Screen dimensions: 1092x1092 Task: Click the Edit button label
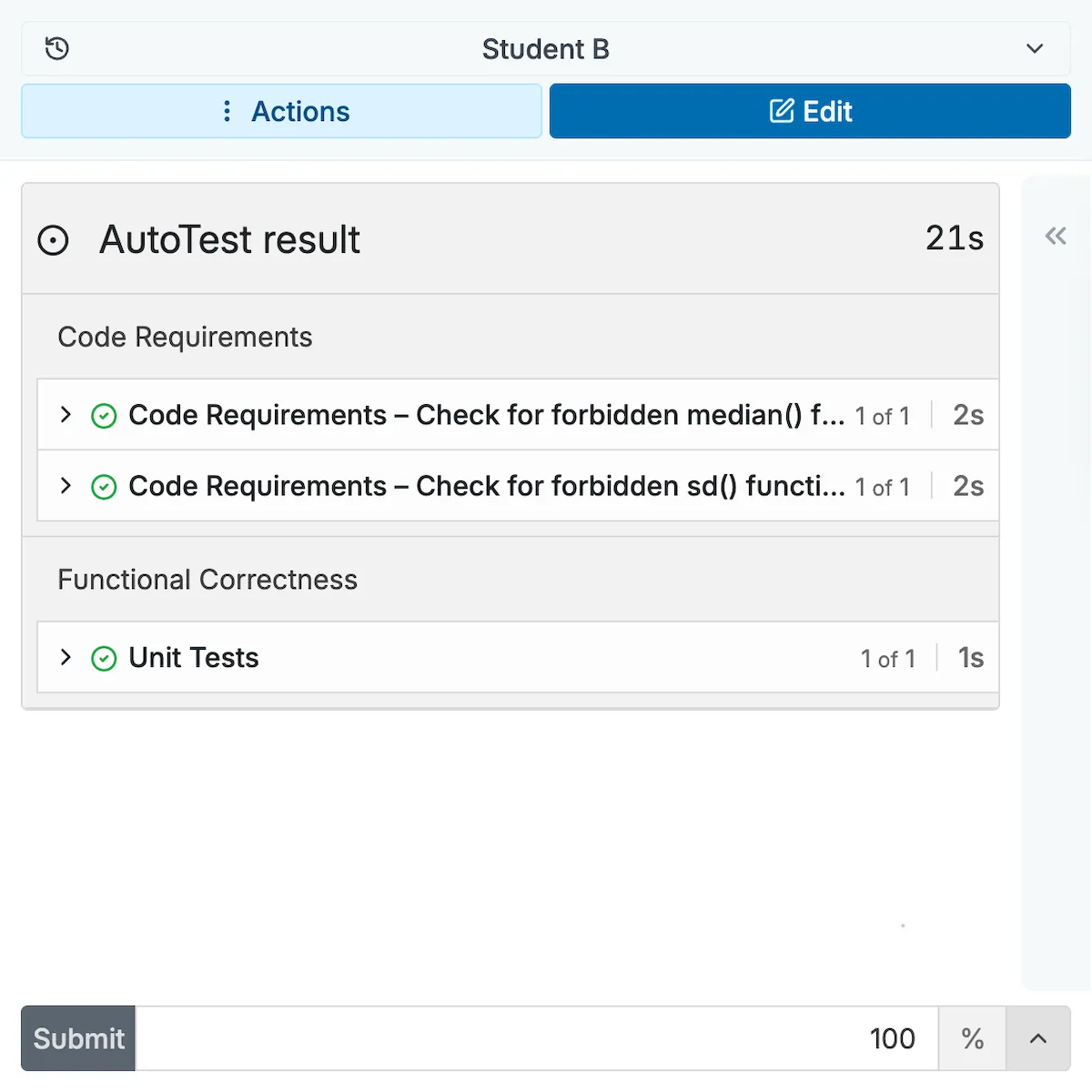pyautogui.click(x=827, y=111)
